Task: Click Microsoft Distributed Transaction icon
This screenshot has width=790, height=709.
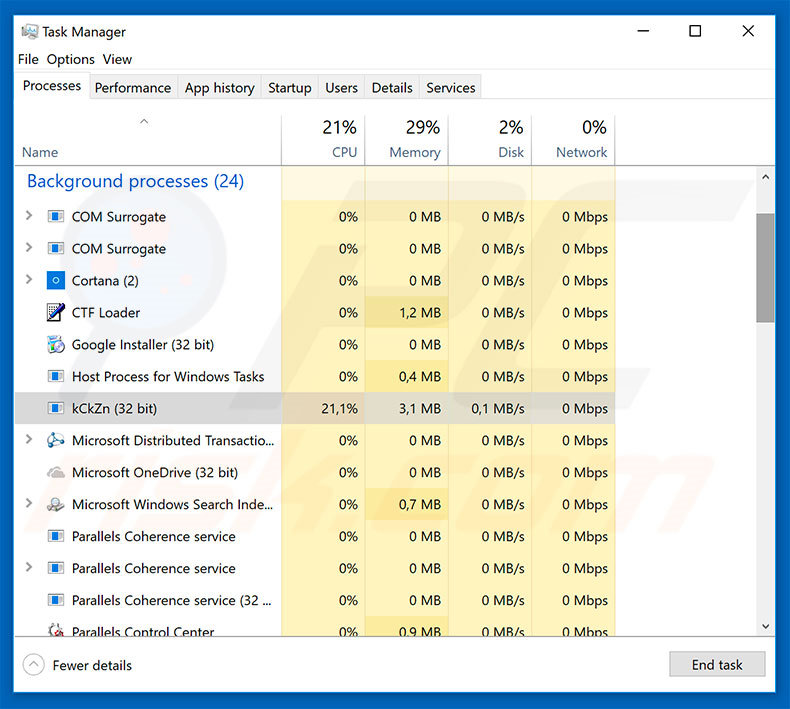Action: tap(55, 440)
